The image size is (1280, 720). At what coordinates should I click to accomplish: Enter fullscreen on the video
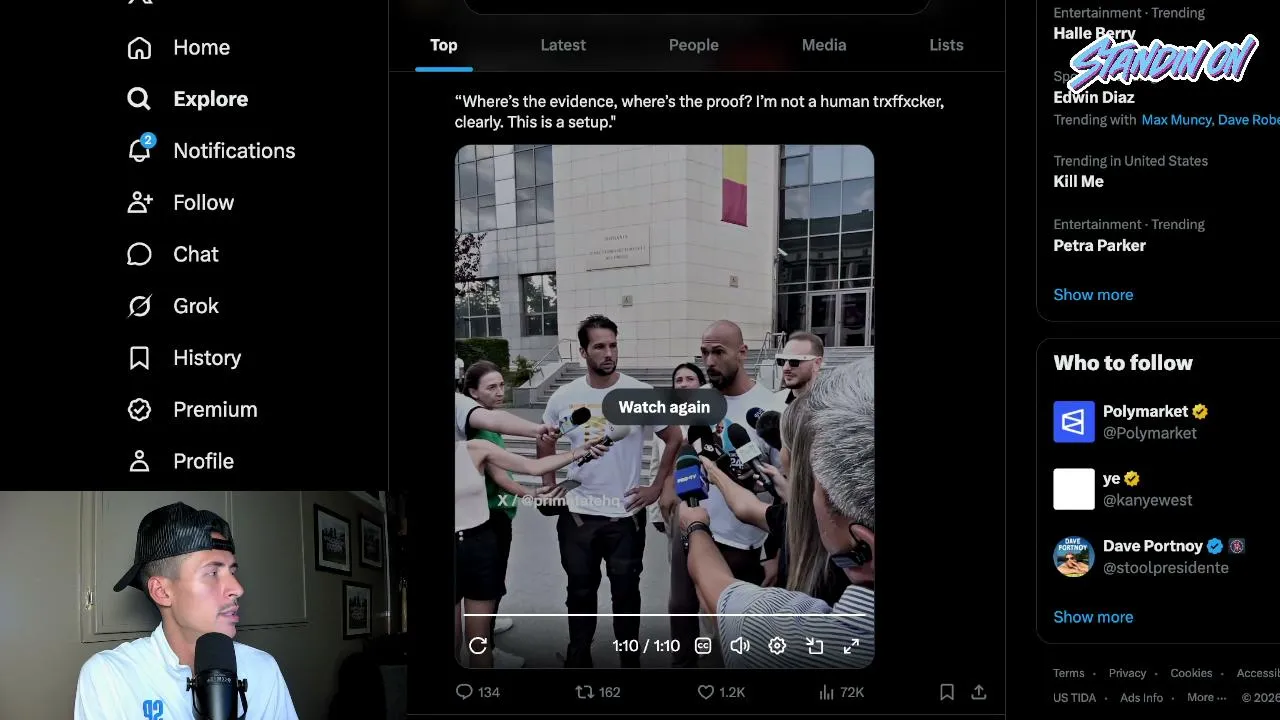click(x=851, y=646)
